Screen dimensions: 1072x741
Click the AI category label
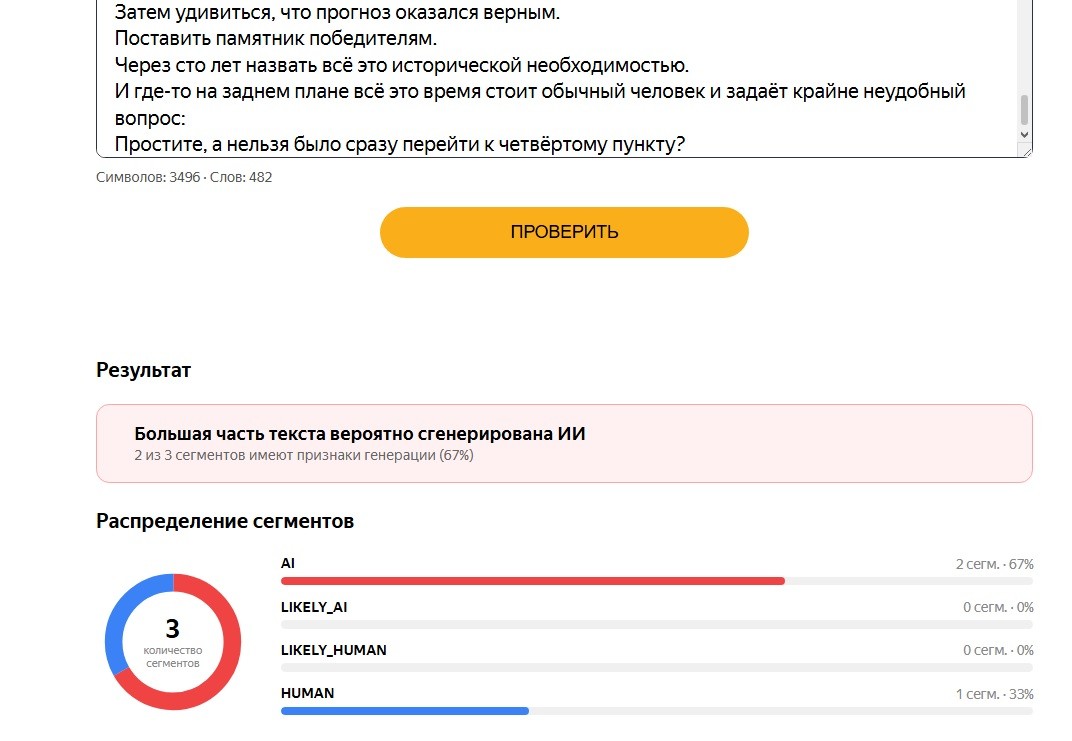point(288,563)
